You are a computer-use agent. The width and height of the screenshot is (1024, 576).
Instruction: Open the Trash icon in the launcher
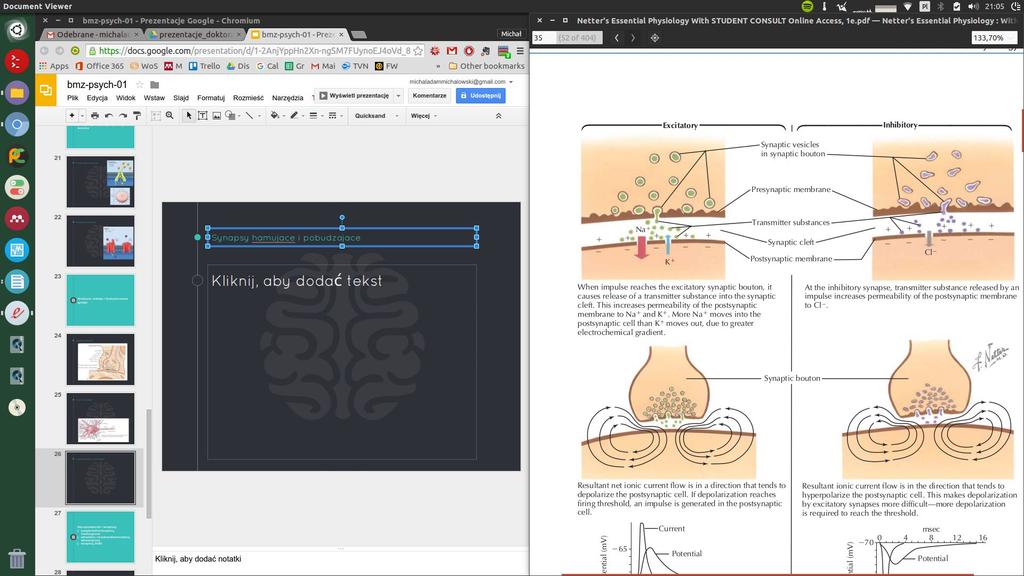tap(17, 558)
